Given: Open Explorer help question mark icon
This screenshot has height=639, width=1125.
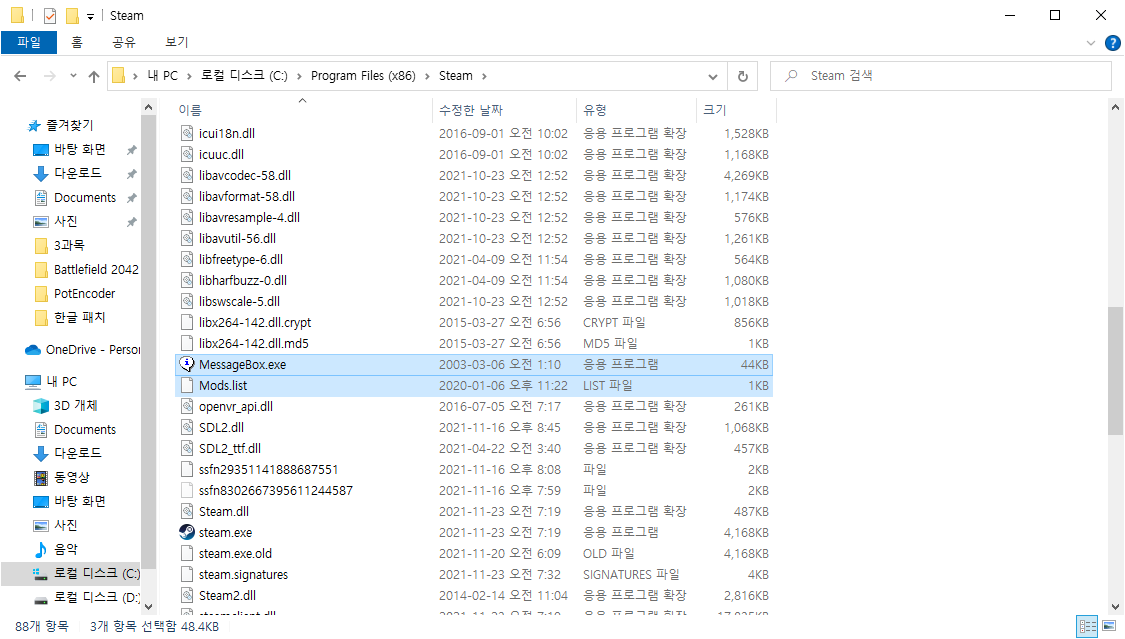Looking at the screenshot, I should (1112, 43).
